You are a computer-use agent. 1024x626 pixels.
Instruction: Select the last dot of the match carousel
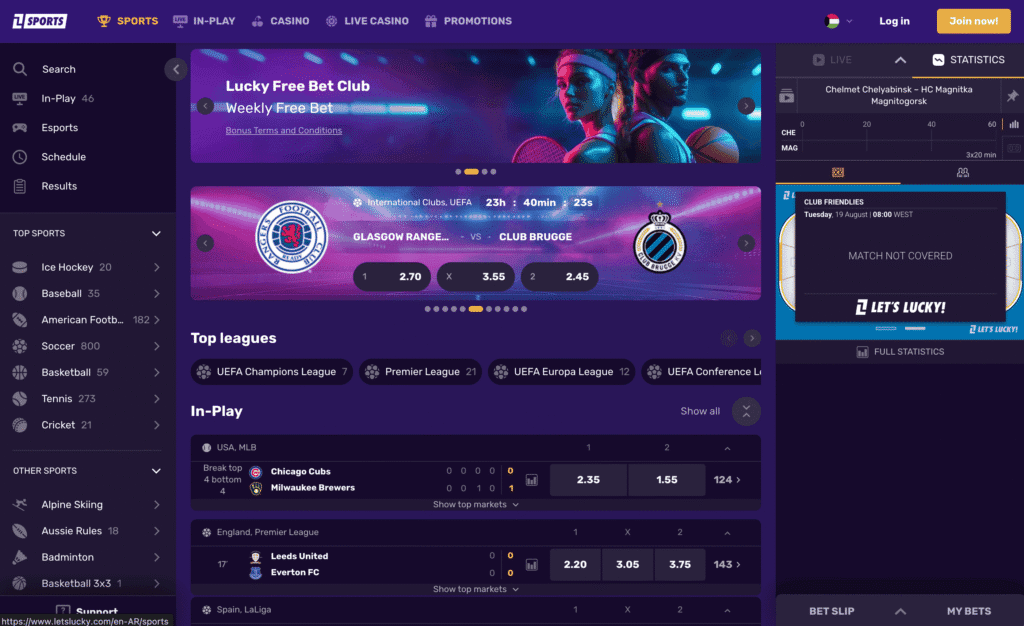[x=524, y=309]
